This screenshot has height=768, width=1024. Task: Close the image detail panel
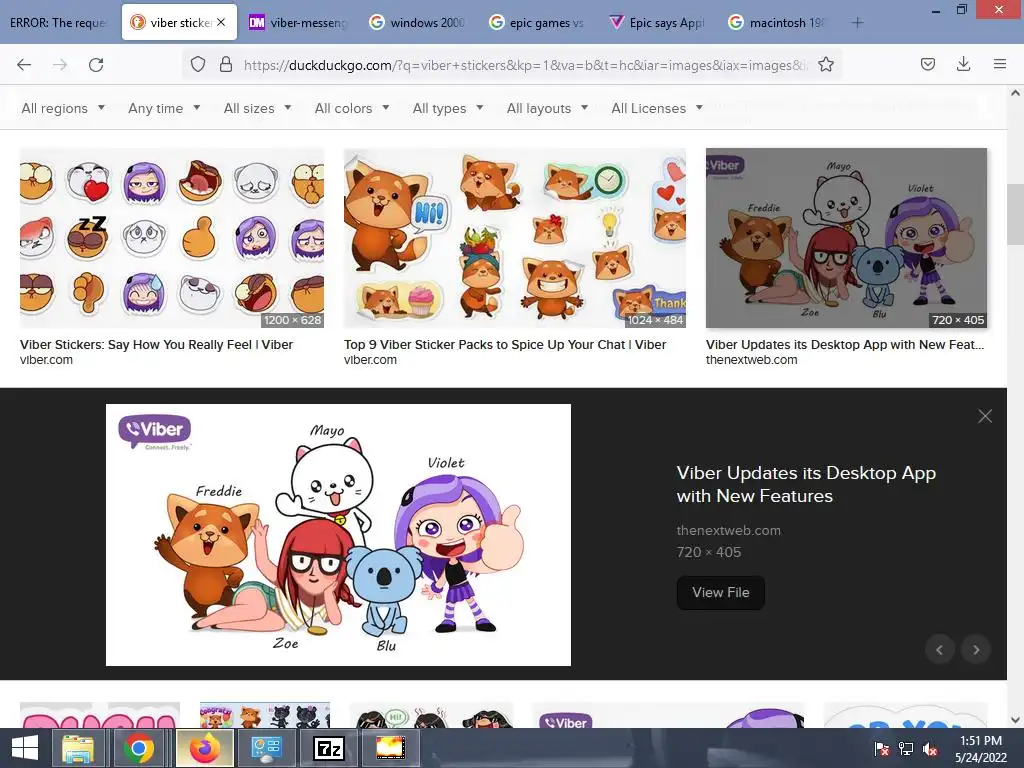[x=985, y=416]
